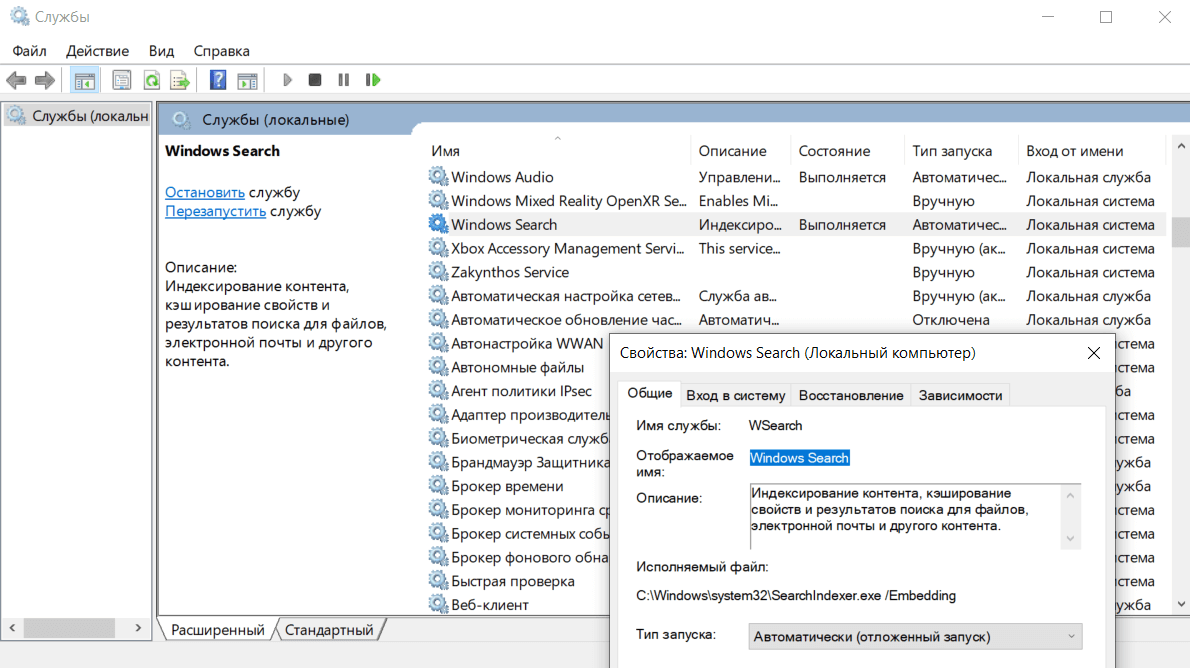Click the green Refresh toolbar icon
Viewport: 1190px width, 668px height.
pos(152,80)
